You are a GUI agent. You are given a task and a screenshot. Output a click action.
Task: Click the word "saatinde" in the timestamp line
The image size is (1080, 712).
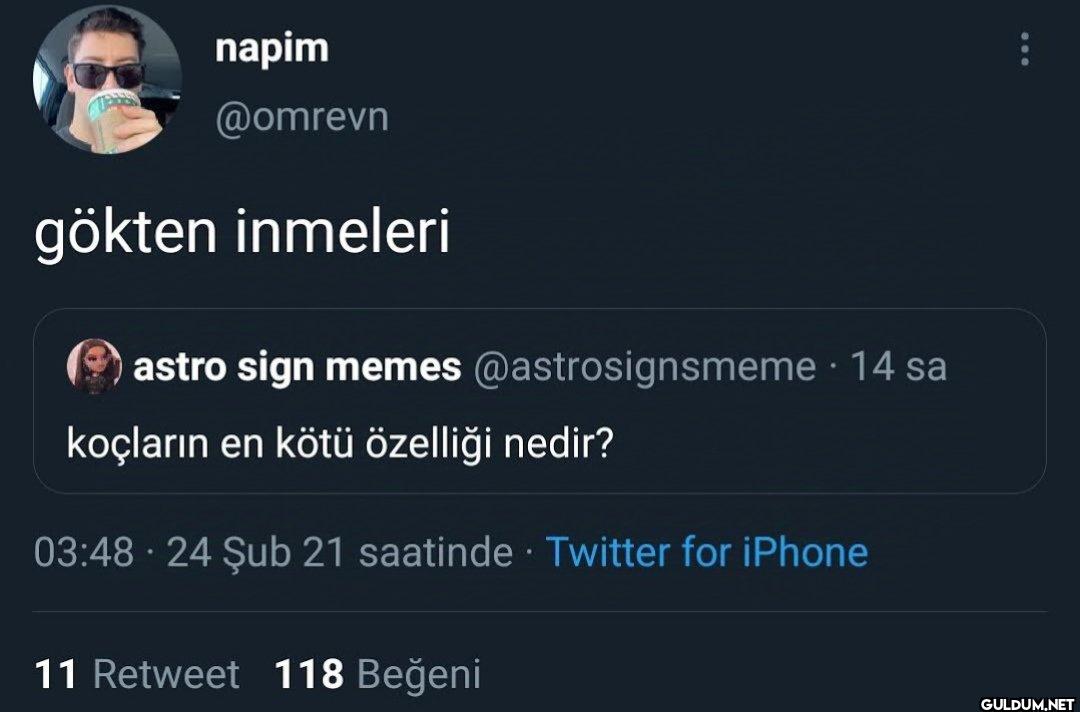click(435, 552)
